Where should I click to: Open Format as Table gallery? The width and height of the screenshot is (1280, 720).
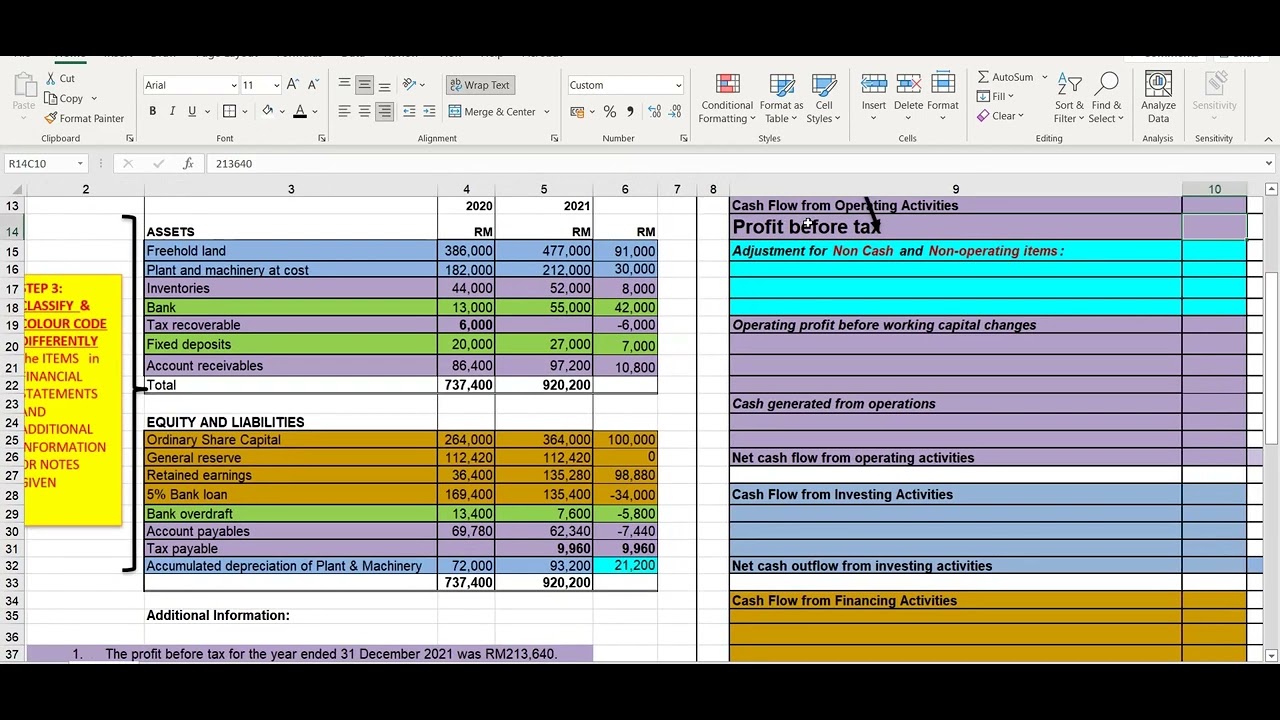[781, 98]
